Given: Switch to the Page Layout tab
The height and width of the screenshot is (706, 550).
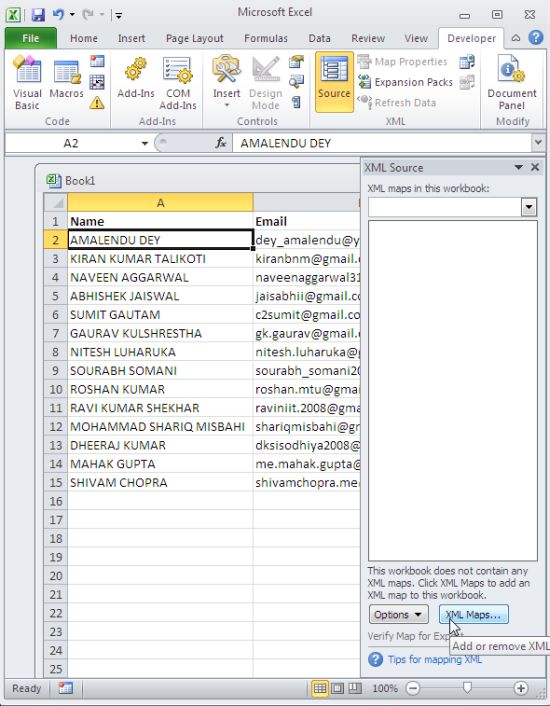Looking at the screenshot, I should pos(194,39).
